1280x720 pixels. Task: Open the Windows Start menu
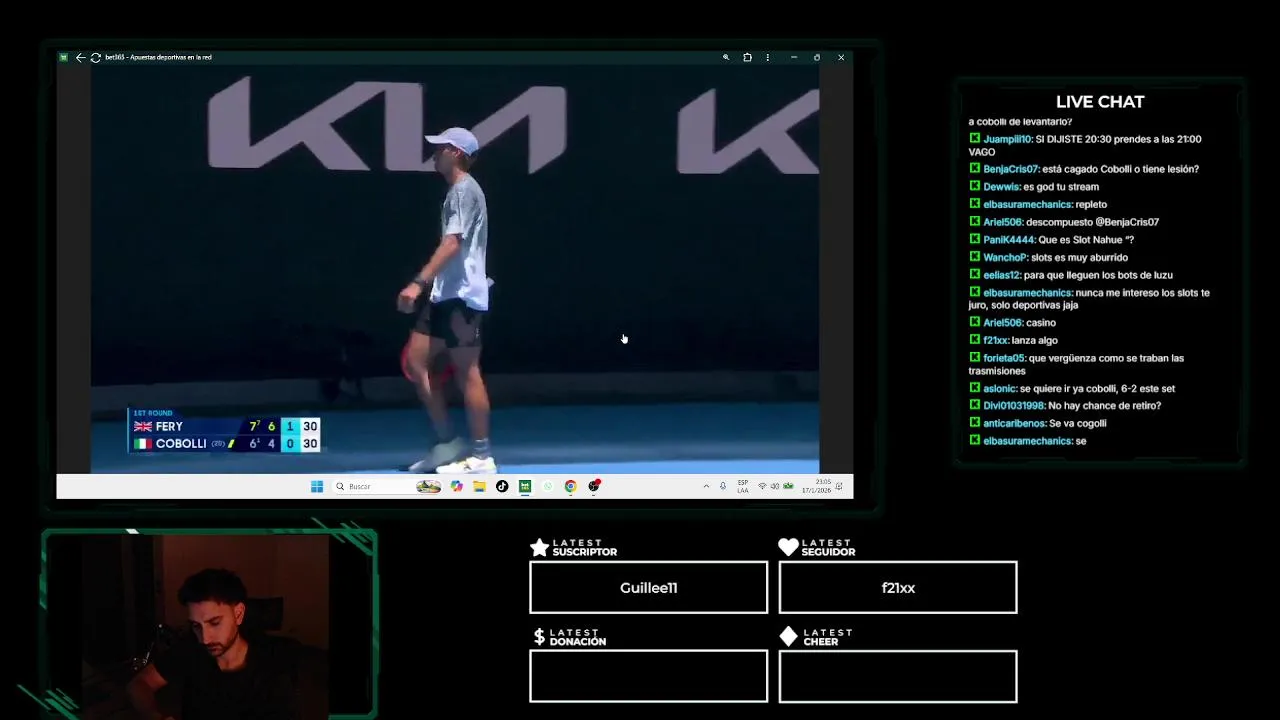(x=317, y=486)
